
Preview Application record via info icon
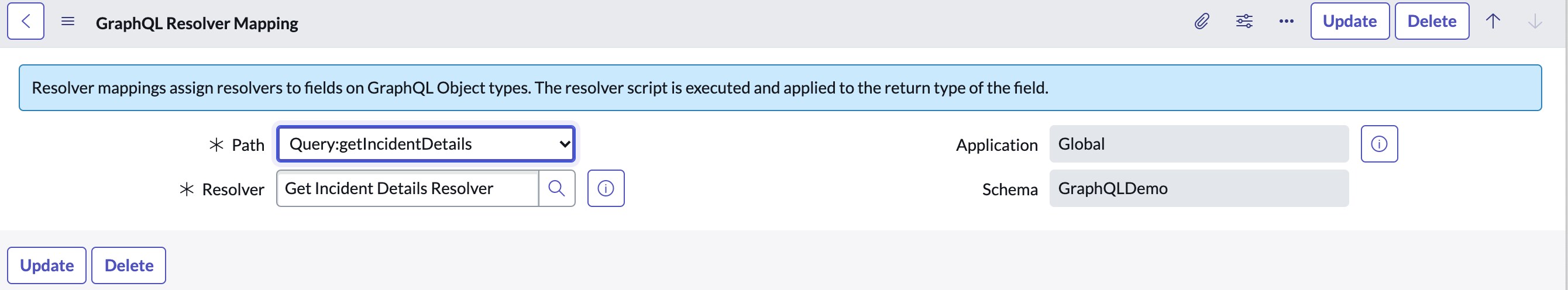(x=1378, y=144)
